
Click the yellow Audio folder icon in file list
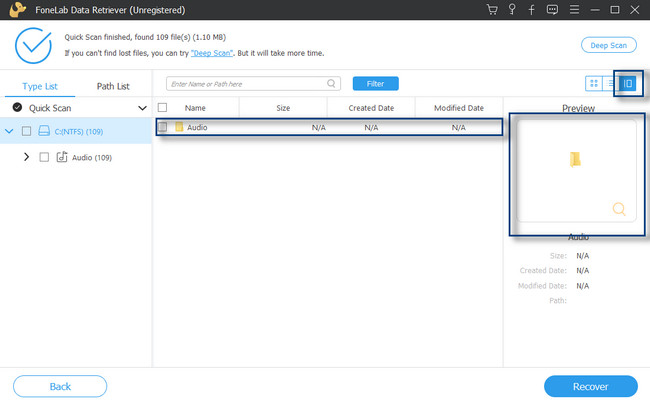[179, 127]
